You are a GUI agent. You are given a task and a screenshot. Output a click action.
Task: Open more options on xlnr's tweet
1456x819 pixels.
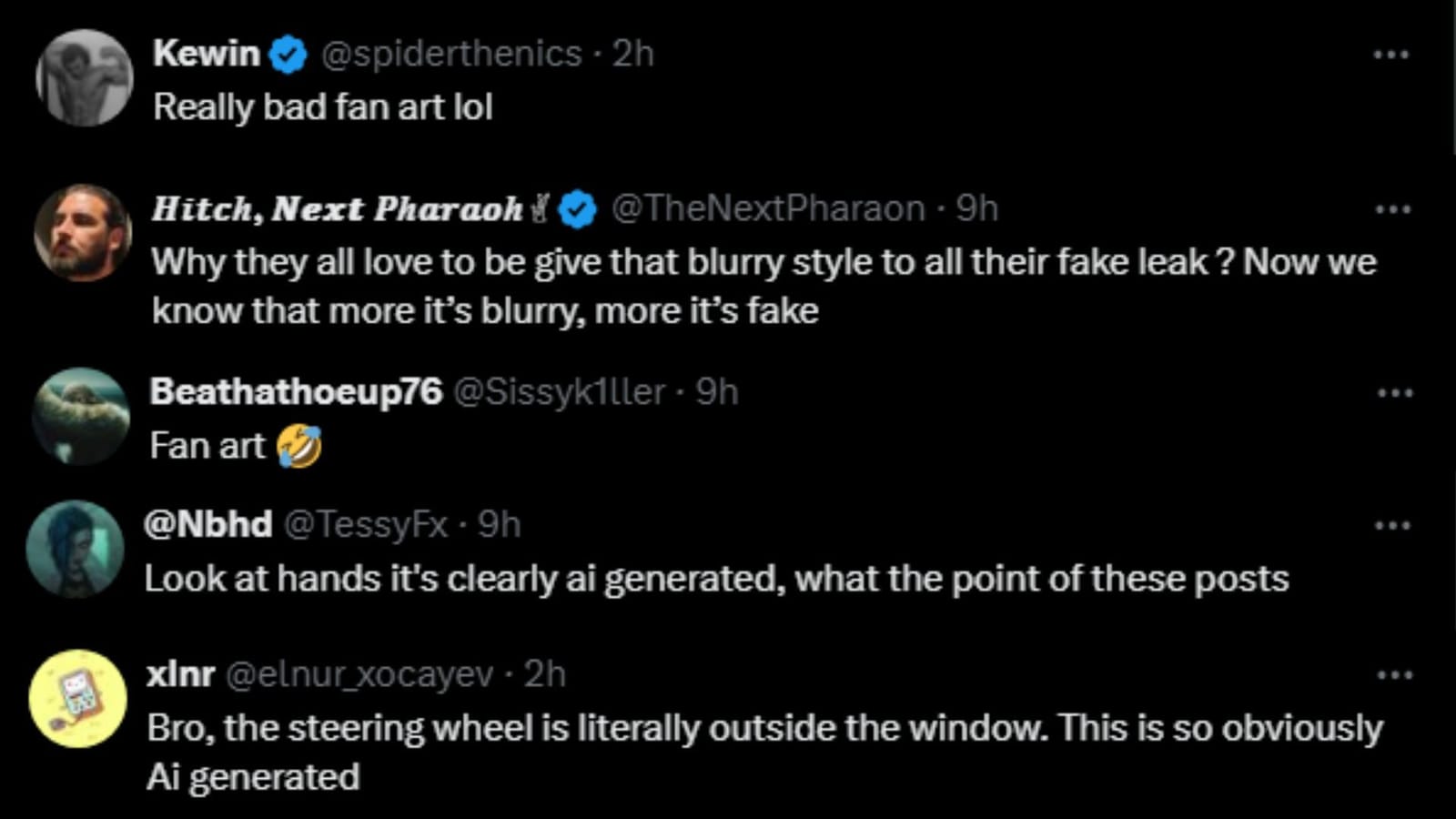1394,675
